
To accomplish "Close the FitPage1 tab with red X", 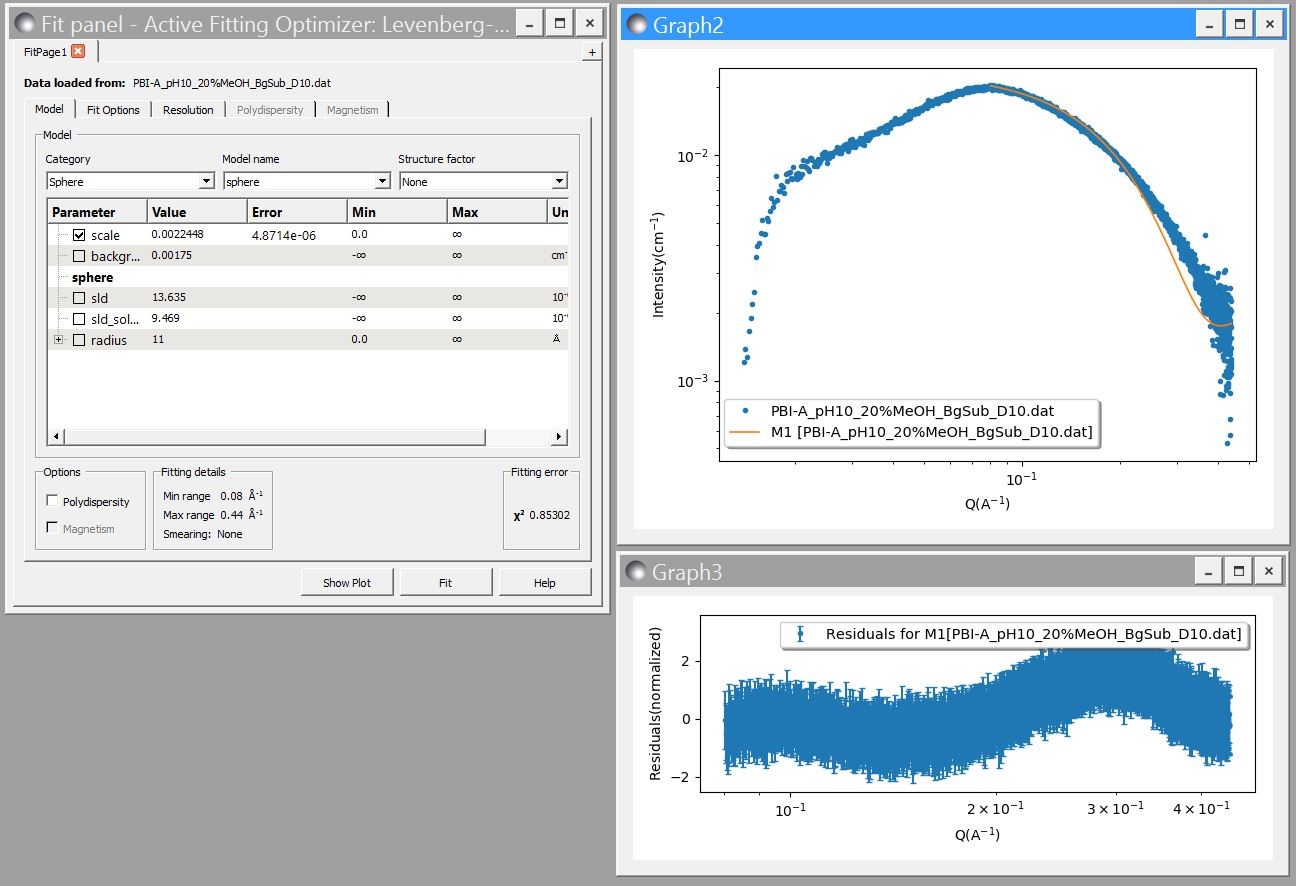I will (x=78, y=51).
